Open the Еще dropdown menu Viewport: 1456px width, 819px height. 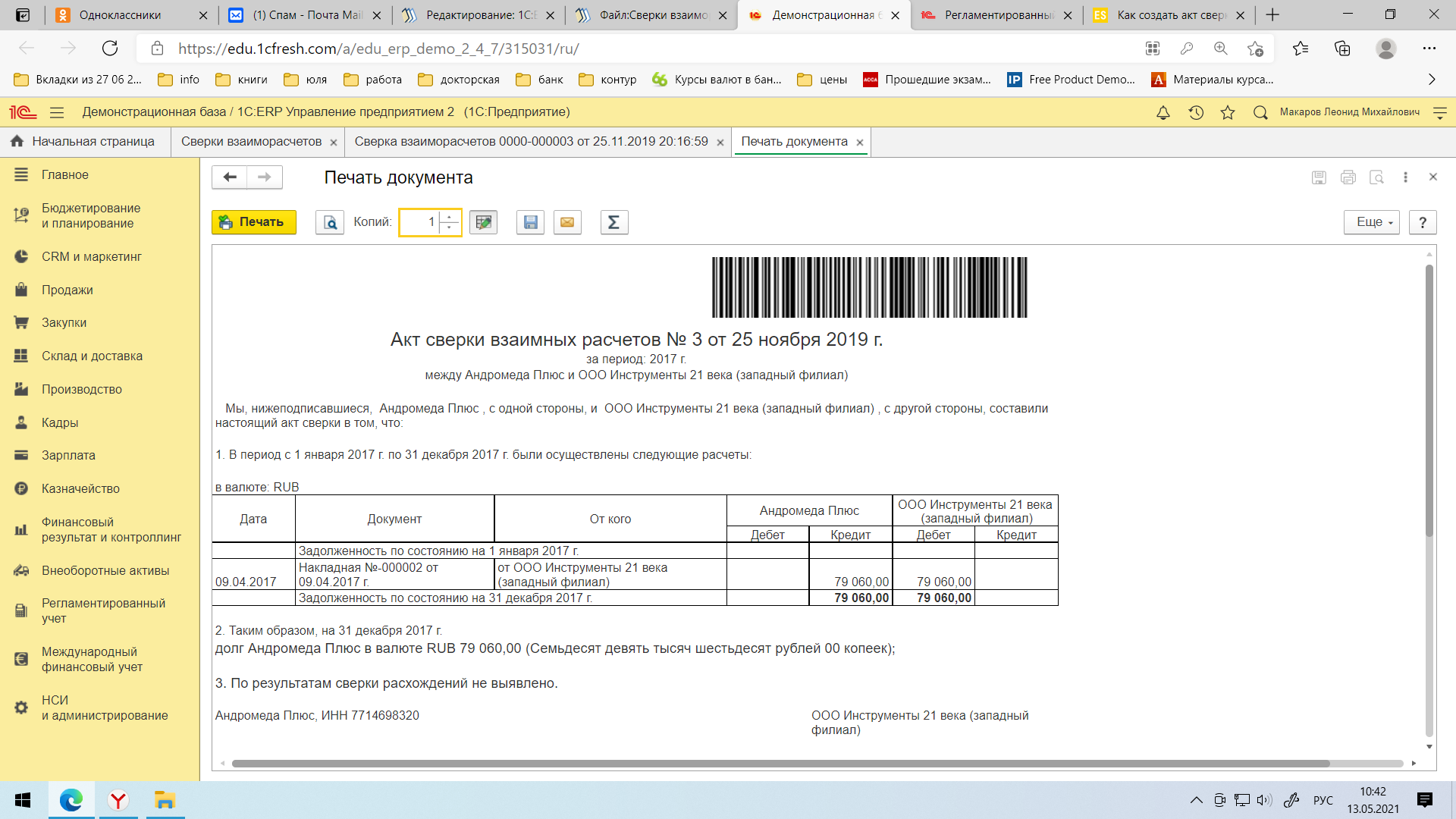click(x=1371, y=222)
